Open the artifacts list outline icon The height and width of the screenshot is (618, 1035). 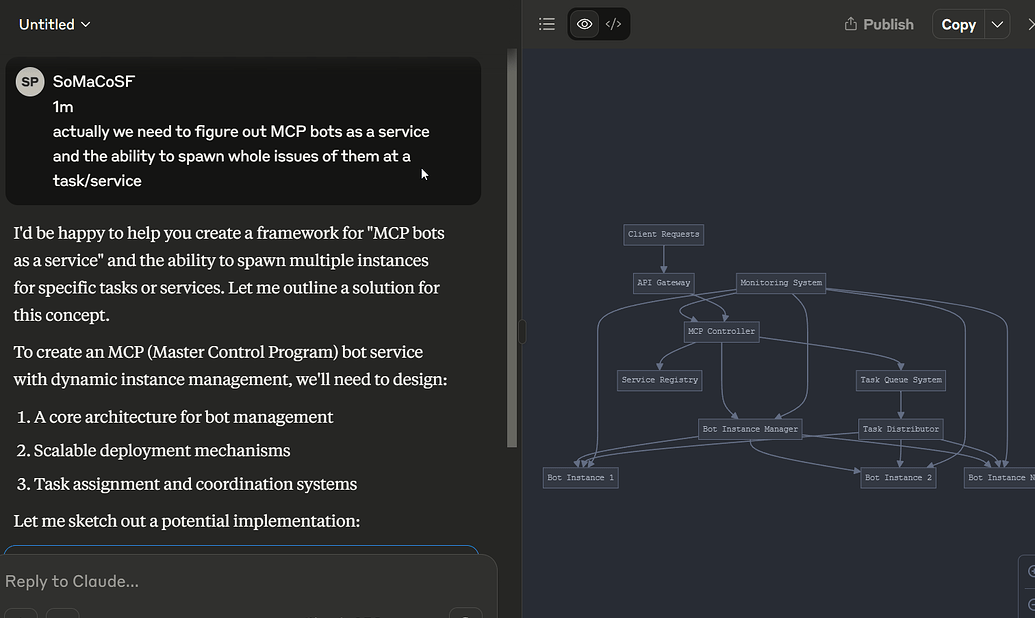pos(546,23)
